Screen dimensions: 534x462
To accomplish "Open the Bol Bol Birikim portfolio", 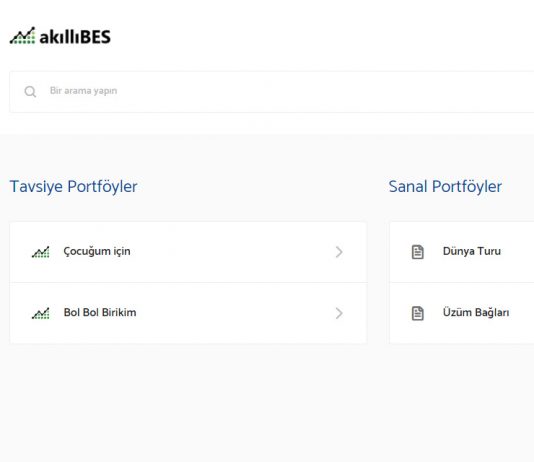I will [100, 313].
